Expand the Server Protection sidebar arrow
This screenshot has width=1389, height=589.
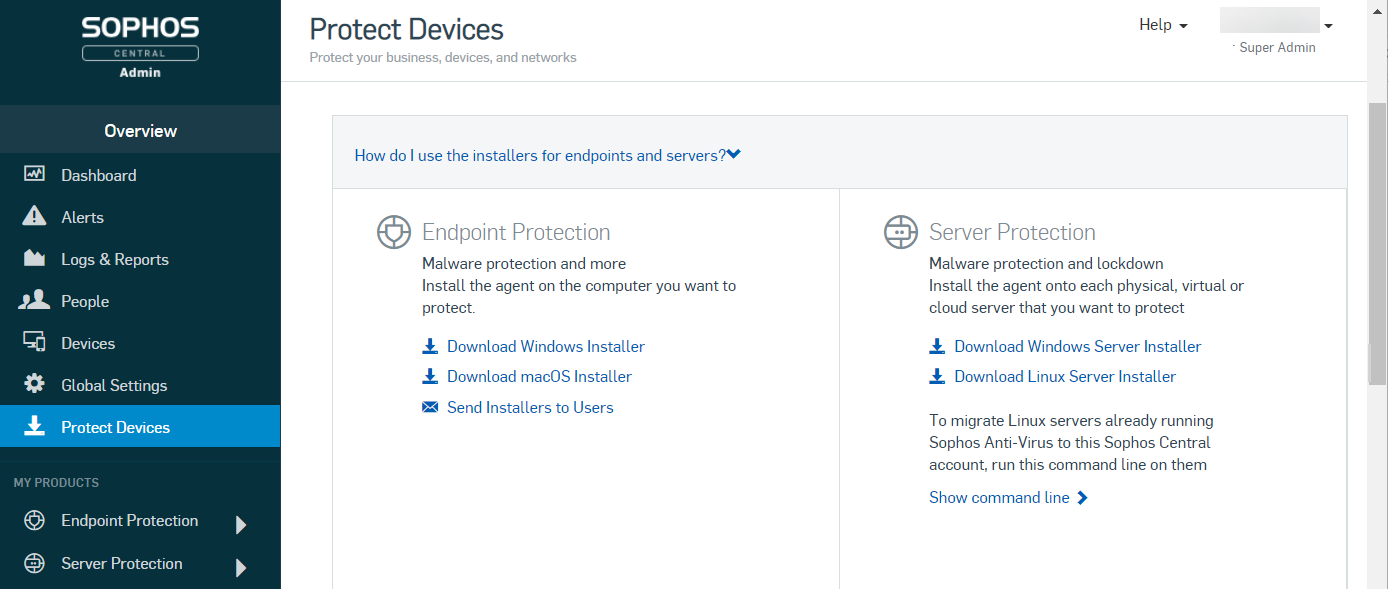point(240,567)
